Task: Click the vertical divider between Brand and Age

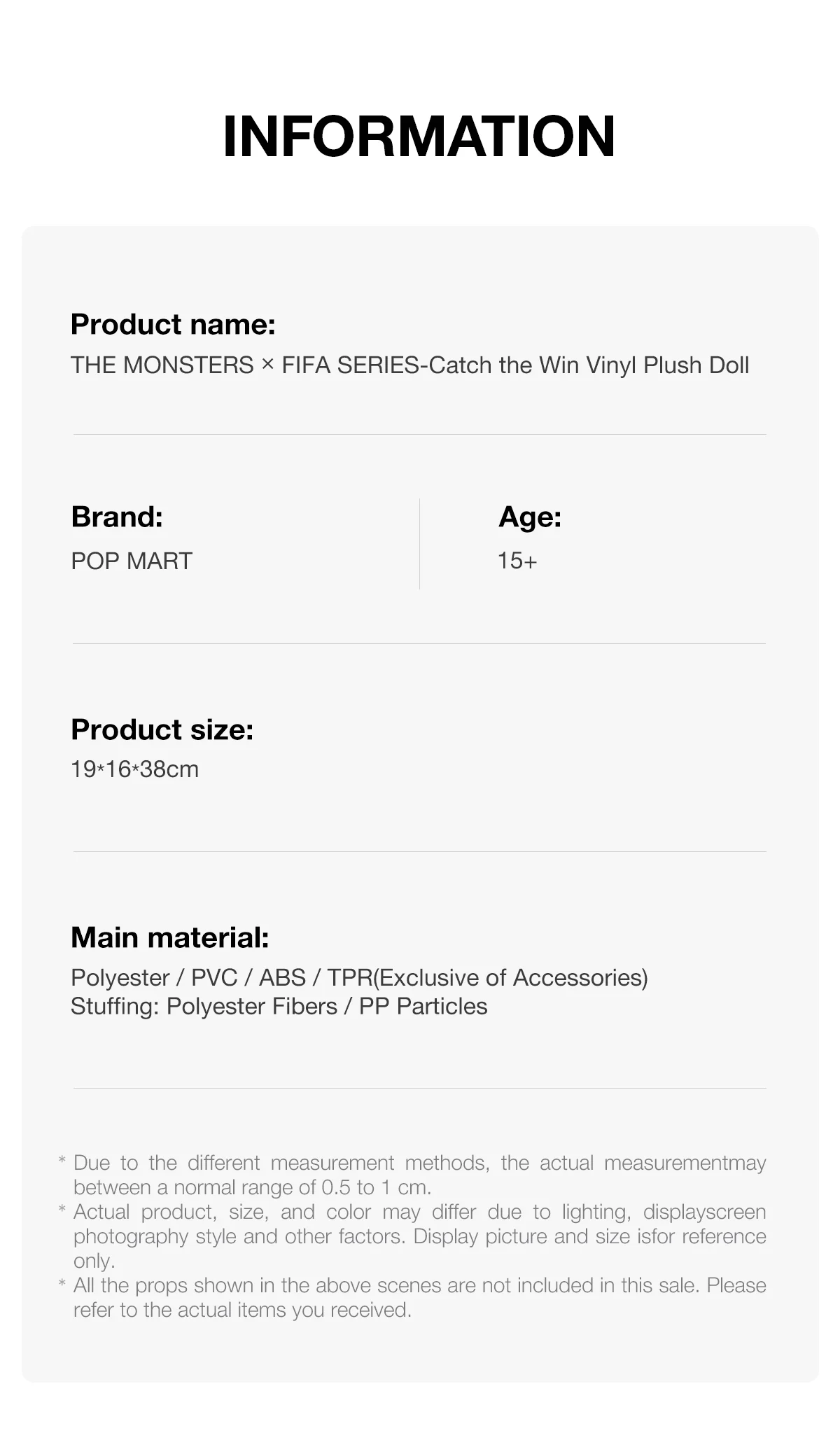Action: (x=419, y=544)
